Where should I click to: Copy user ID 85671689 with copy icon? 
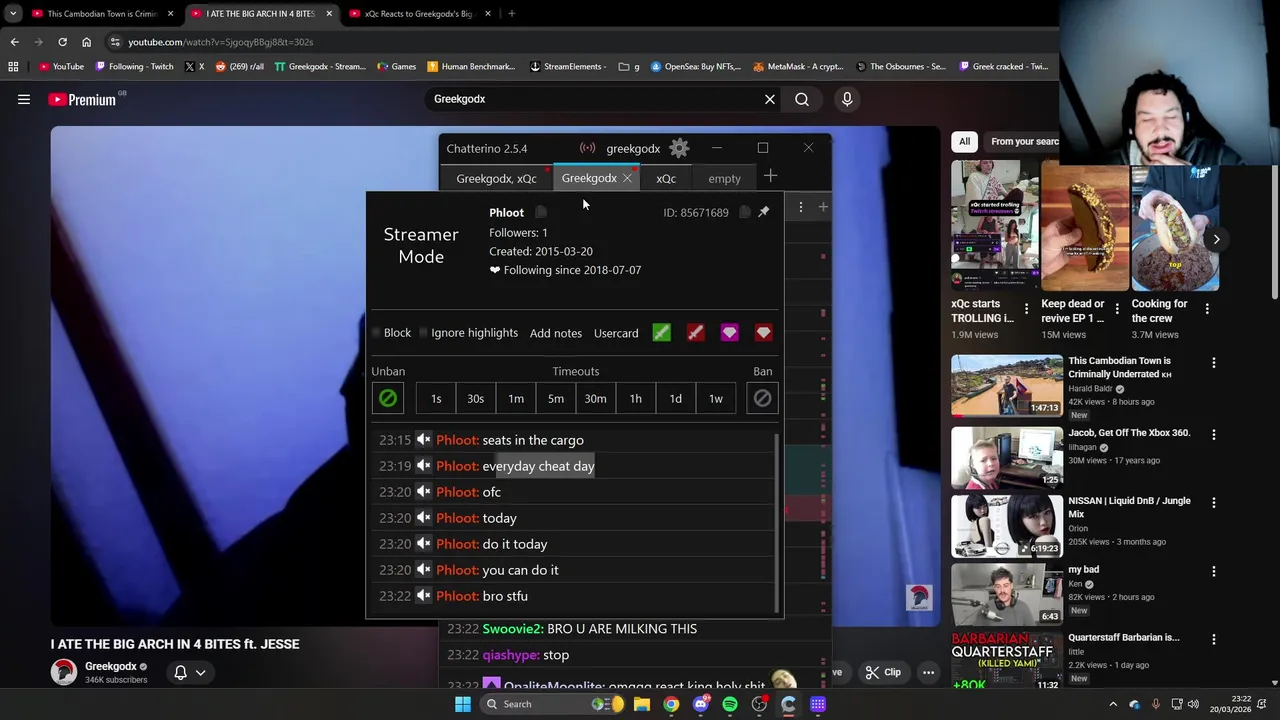(x=745, y=212)
